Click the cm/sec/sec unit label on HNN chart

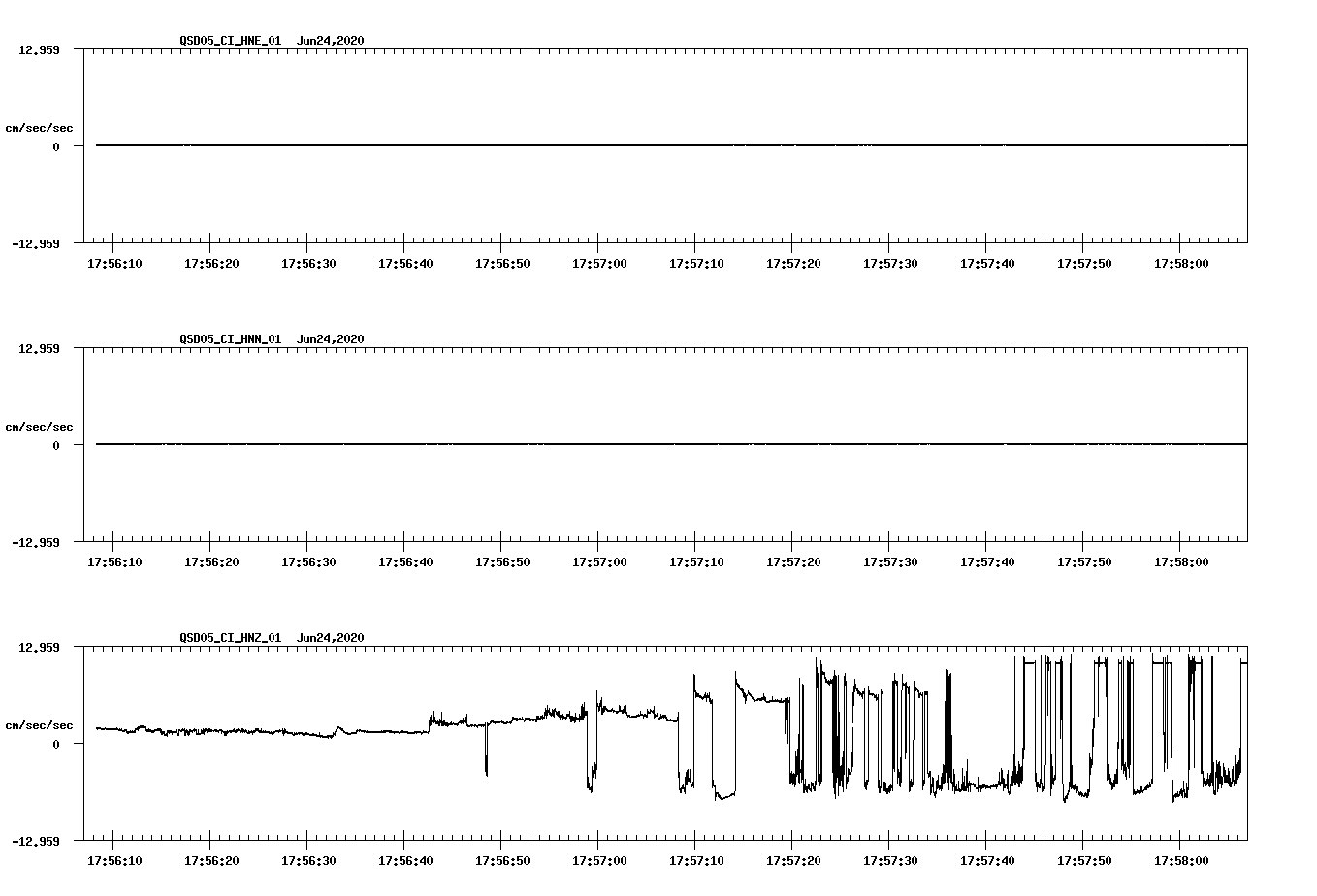[x=39, y=427]
